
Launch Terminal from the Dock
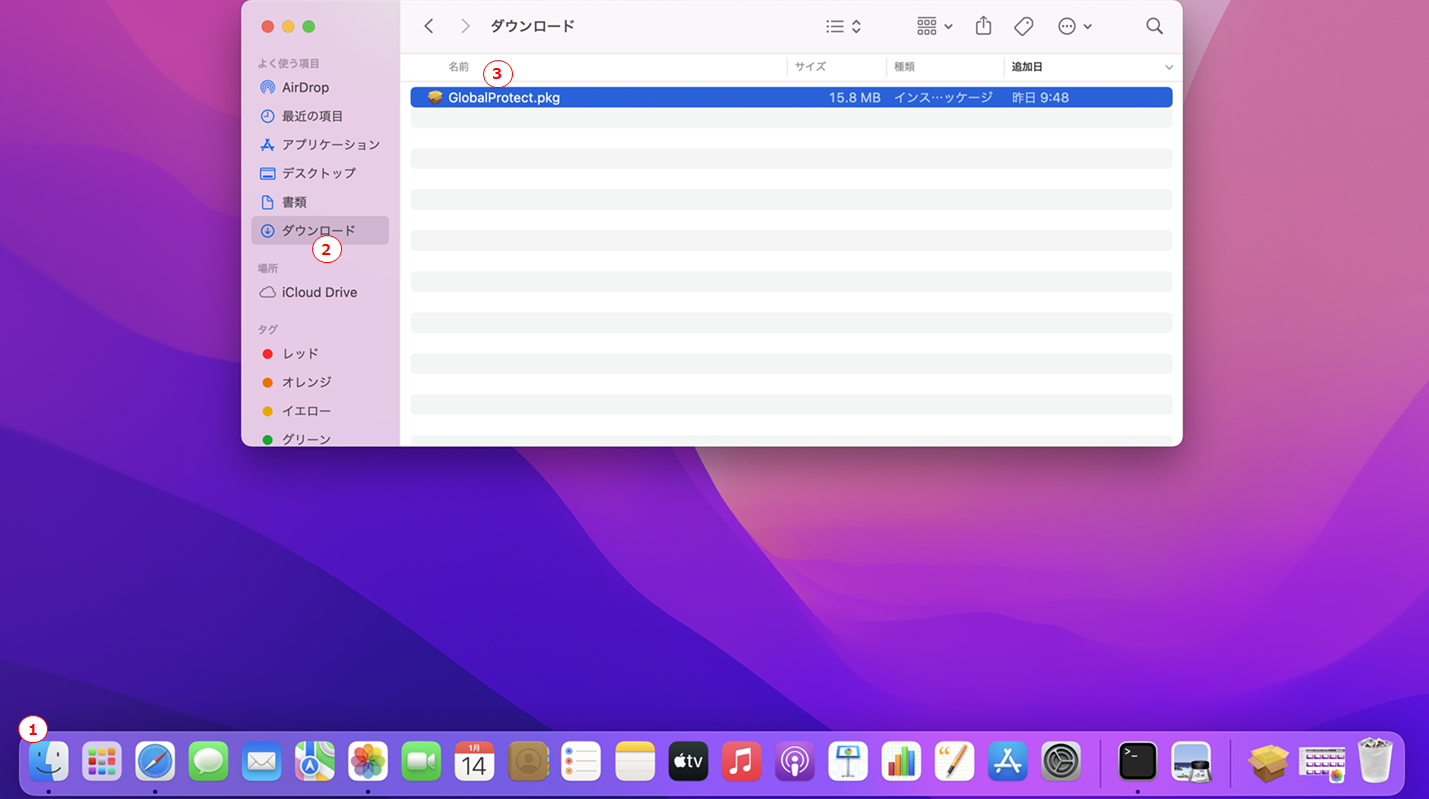tap(1137, 762)
